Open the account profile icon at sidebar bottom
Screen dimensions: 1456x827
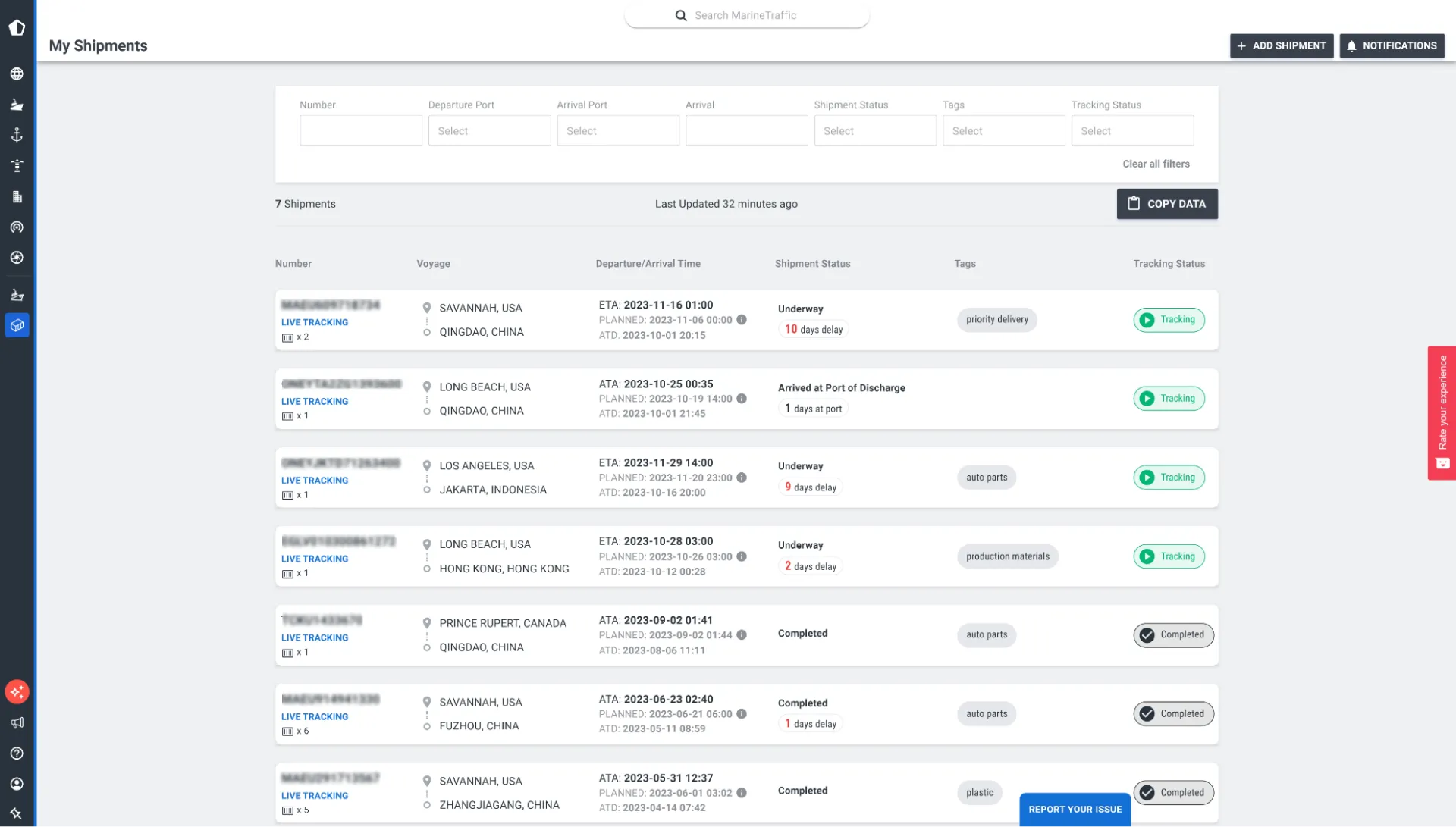click(x=17, y=784)
